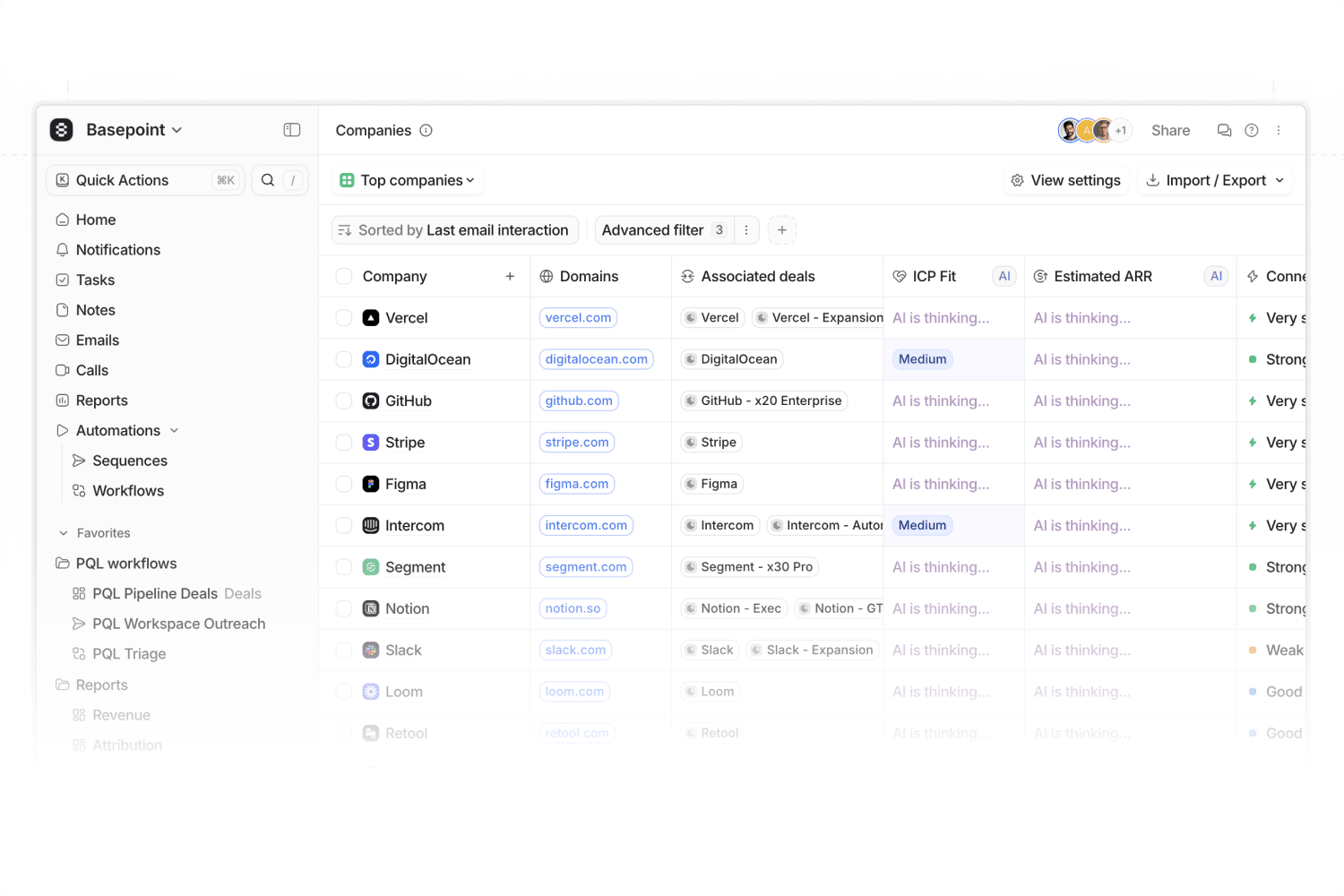Click the Segment logo icon
Screen dimensions: 1344x896
(371, 567)
